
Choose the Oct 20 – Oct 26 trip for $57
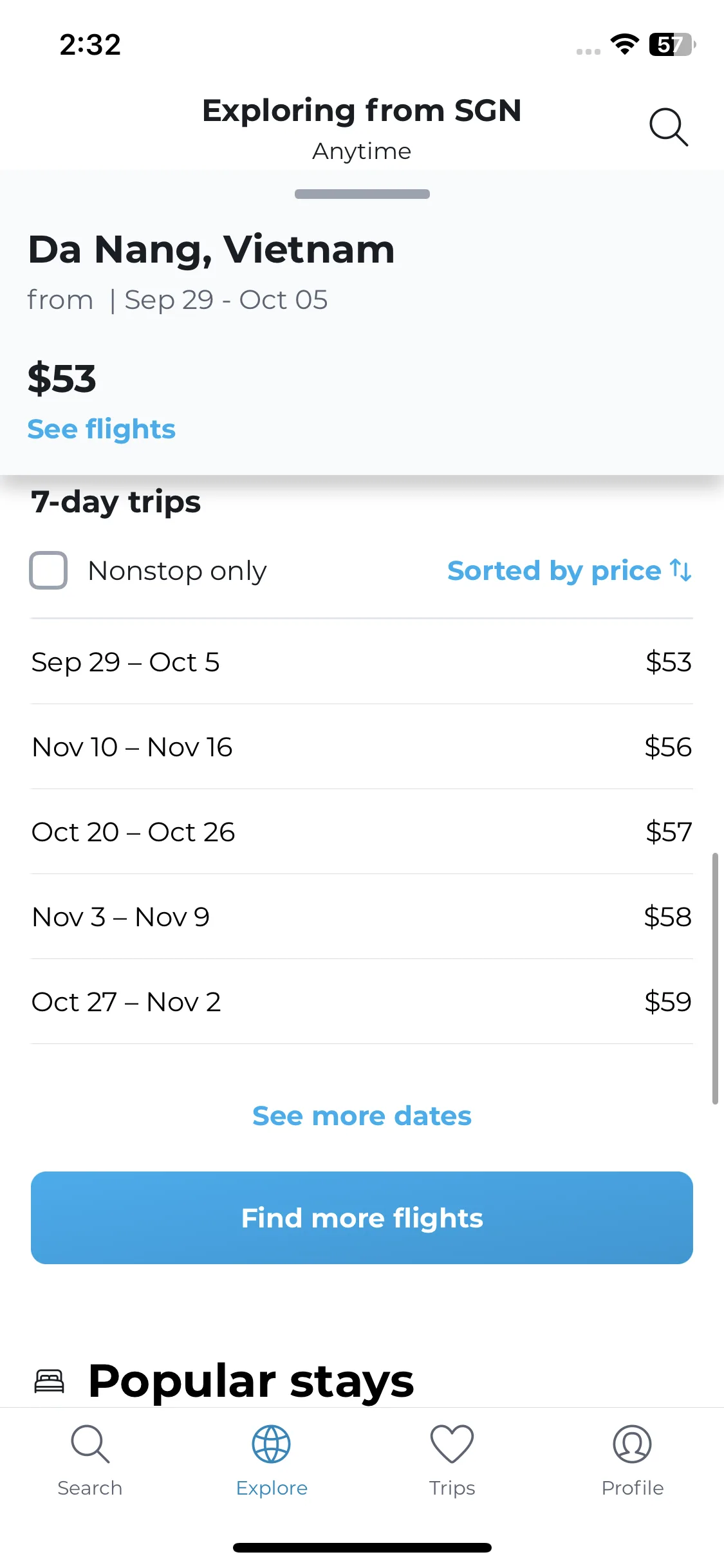[x=362, y=832]
